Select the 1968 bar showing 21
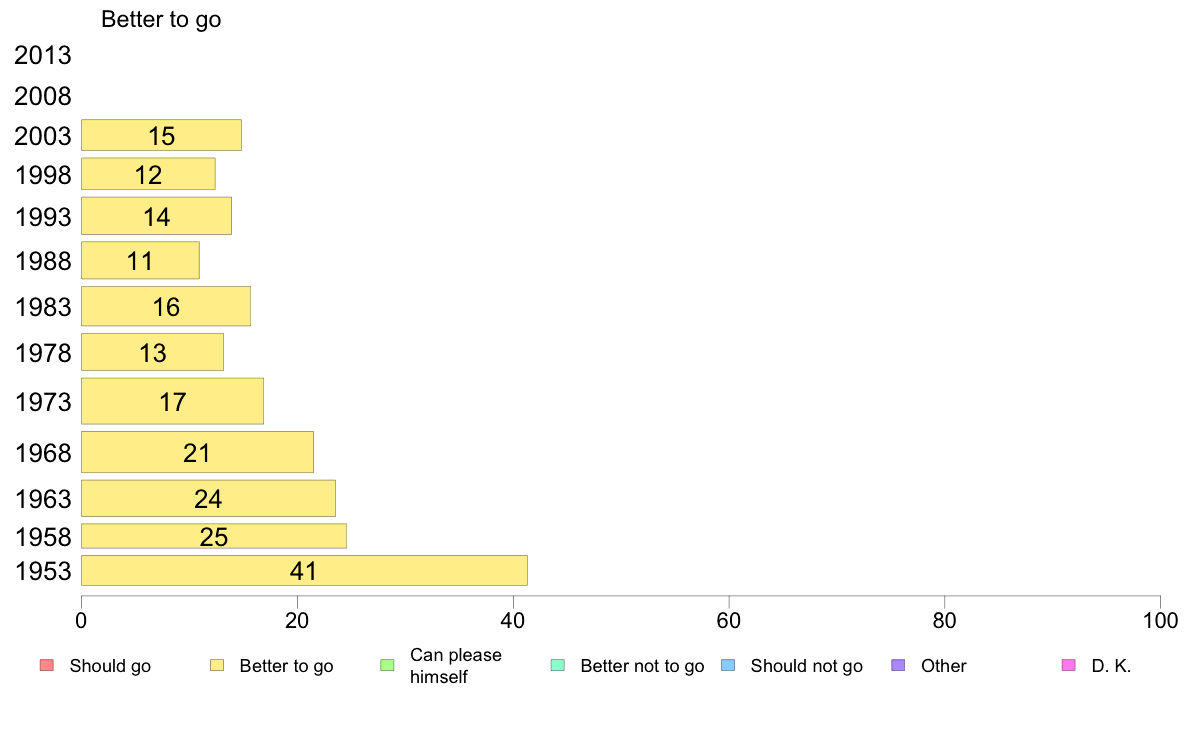1188x736 pixels. tap(197, 453)
